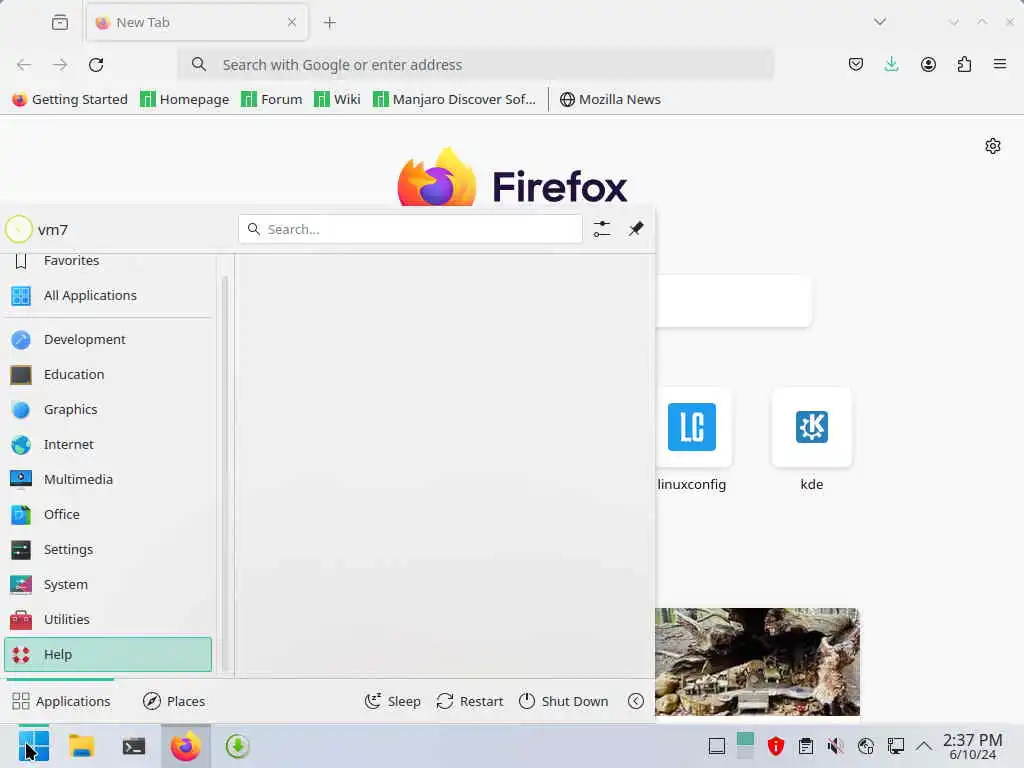Open the Settings category
Image resolution: width=1024 pixels, height=768 pixels.
(108, 550)
